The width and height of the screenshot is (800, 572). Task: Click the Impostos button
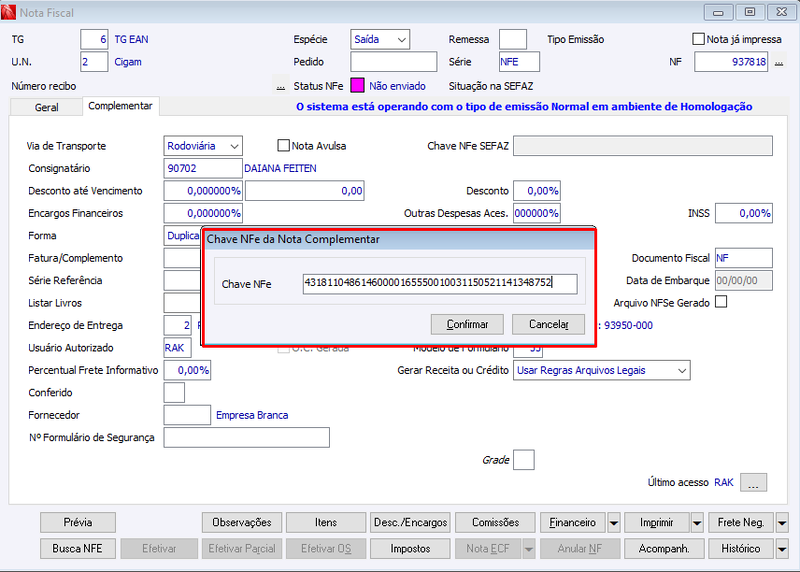[x=410, y=549]
